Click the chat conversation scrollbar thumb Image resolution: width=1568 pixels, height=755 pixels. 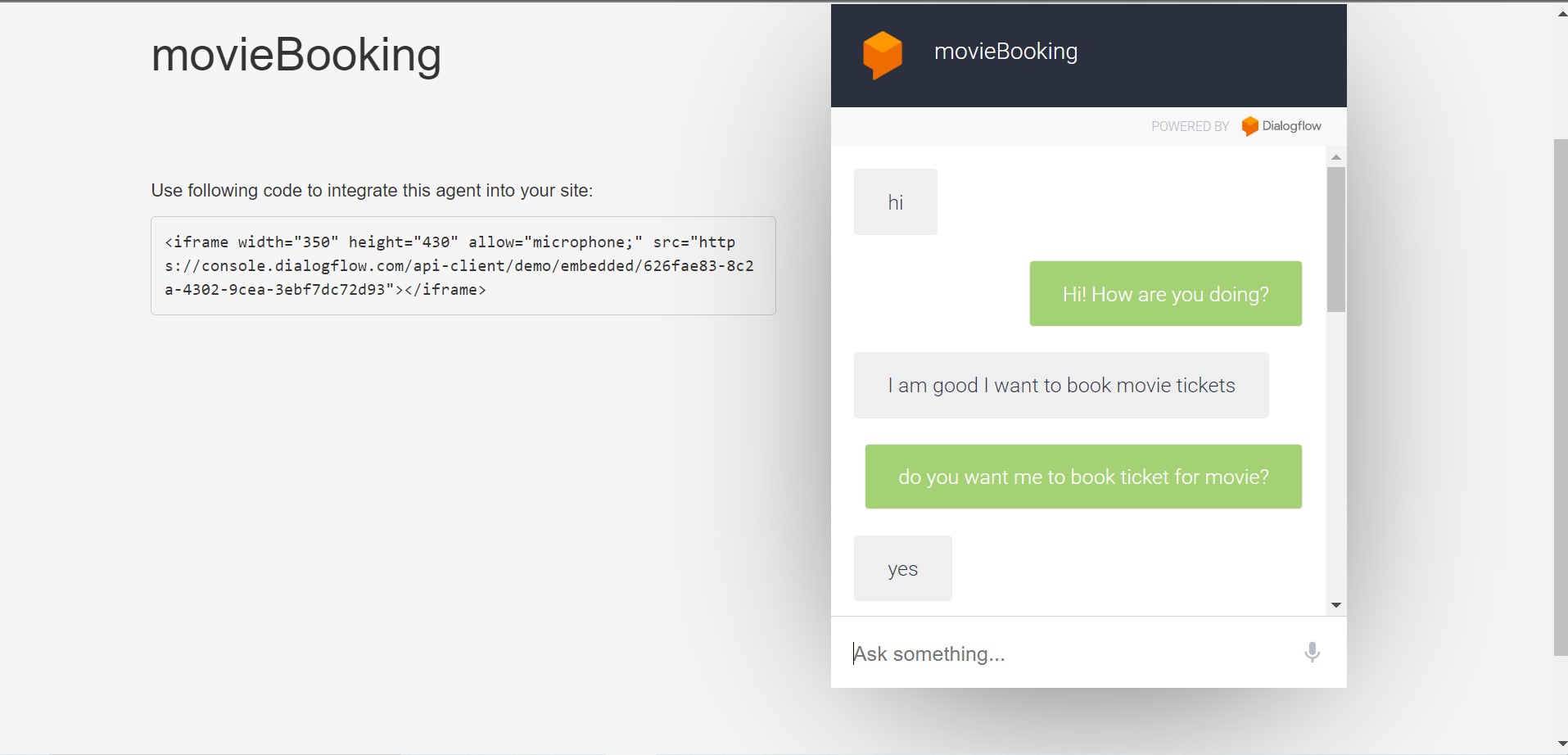(1336, 237)
